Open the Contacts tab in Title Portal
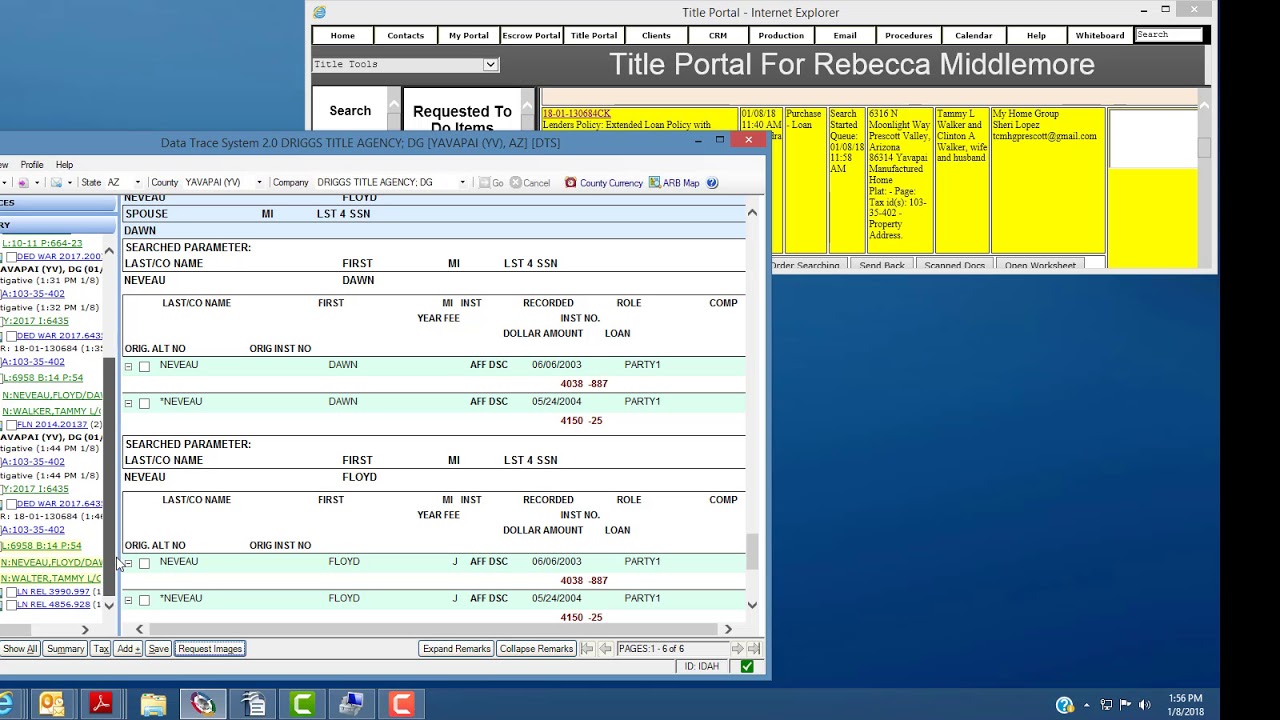This screenshot has width=1280, height=720. click(405, 35)
